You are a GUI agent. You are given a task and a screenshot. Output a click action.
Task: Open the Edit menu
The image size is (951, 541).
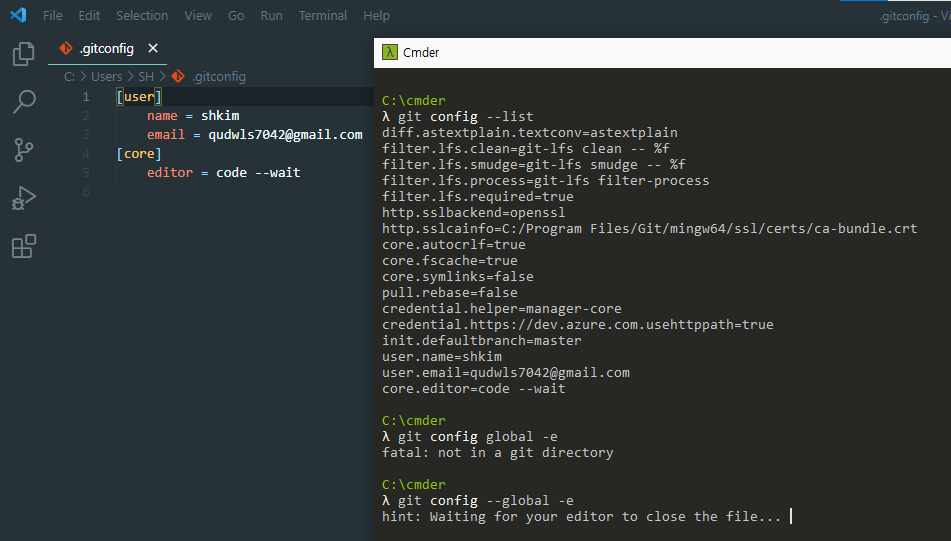click(89, 16)
